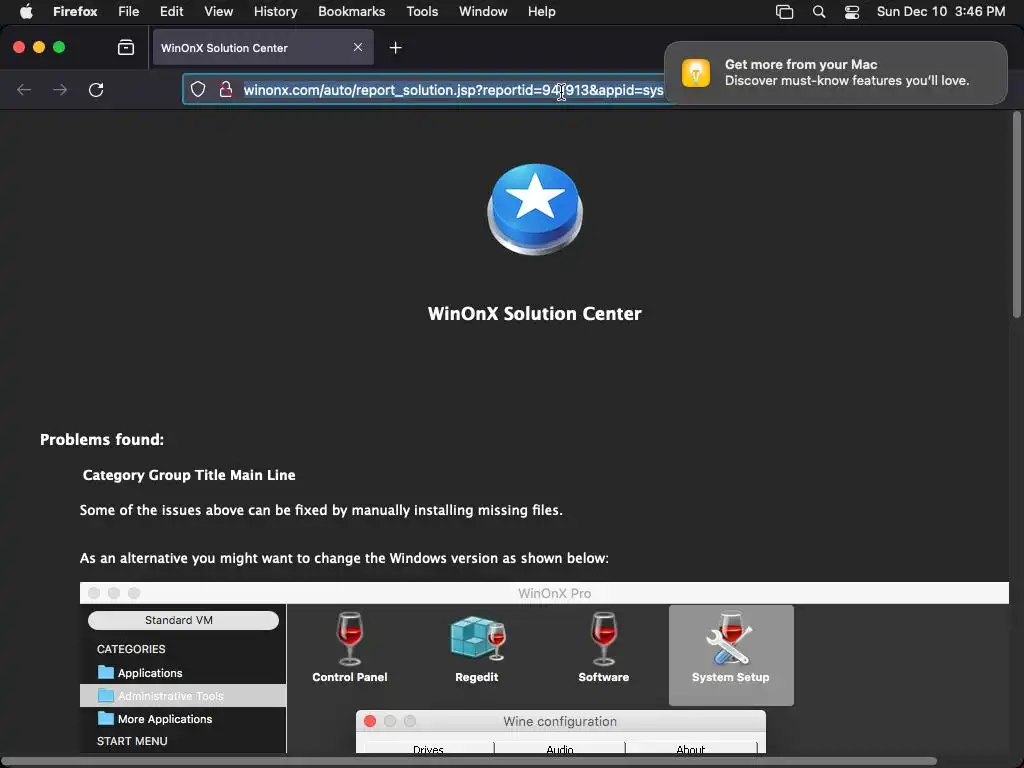Open the Edit menu
Viewport: 1024px width, 768px height.
(171, 11)
